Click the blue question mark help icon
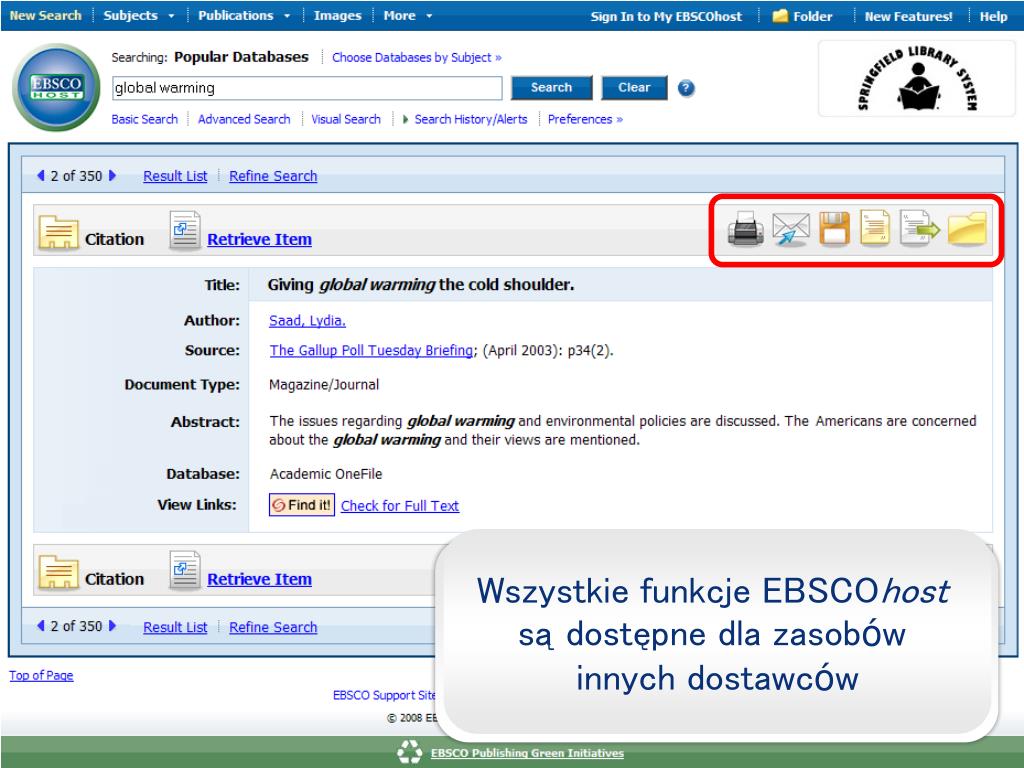The height and width of the screenshot is (768, 1024). pyautogui.click(x=686, y=88)
